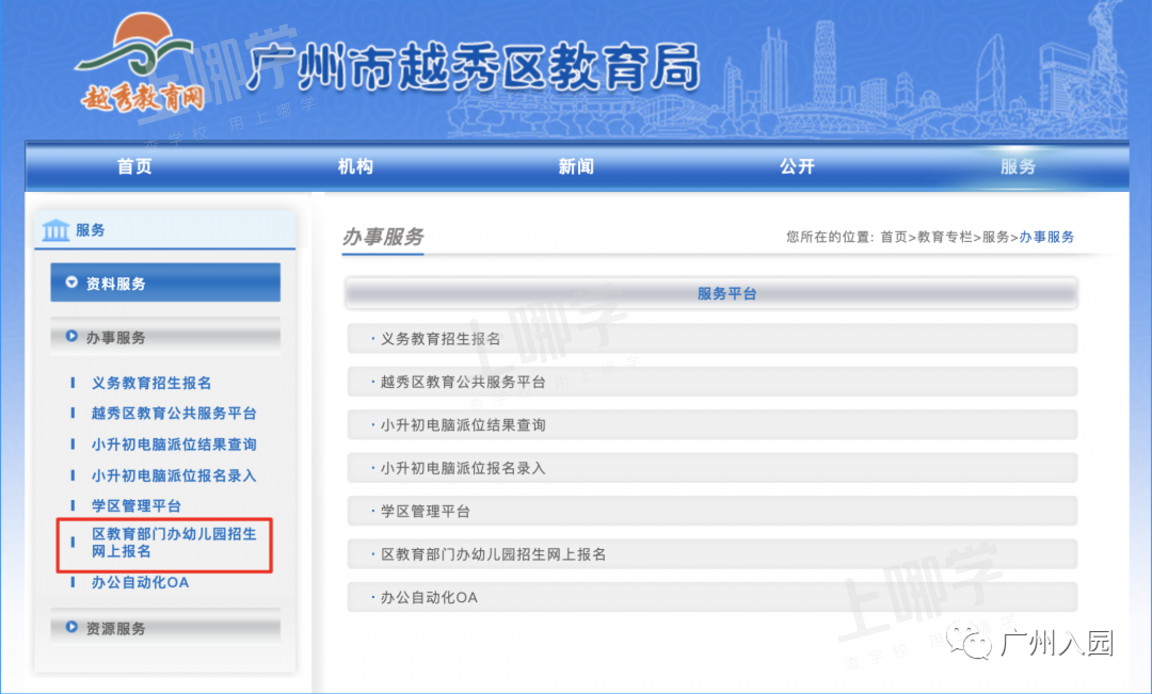Screen dimensions: 1152x694
Task: Expand the 资料服务 sidebar section
Action: click(x=165, y=283)
